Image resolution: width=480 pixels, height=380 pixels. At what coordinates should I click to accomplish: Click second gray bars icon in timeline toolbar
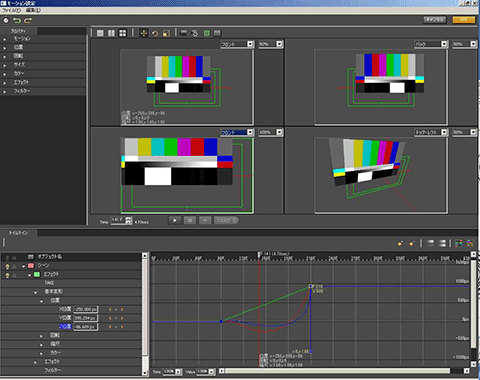click(x=442, y=243)
